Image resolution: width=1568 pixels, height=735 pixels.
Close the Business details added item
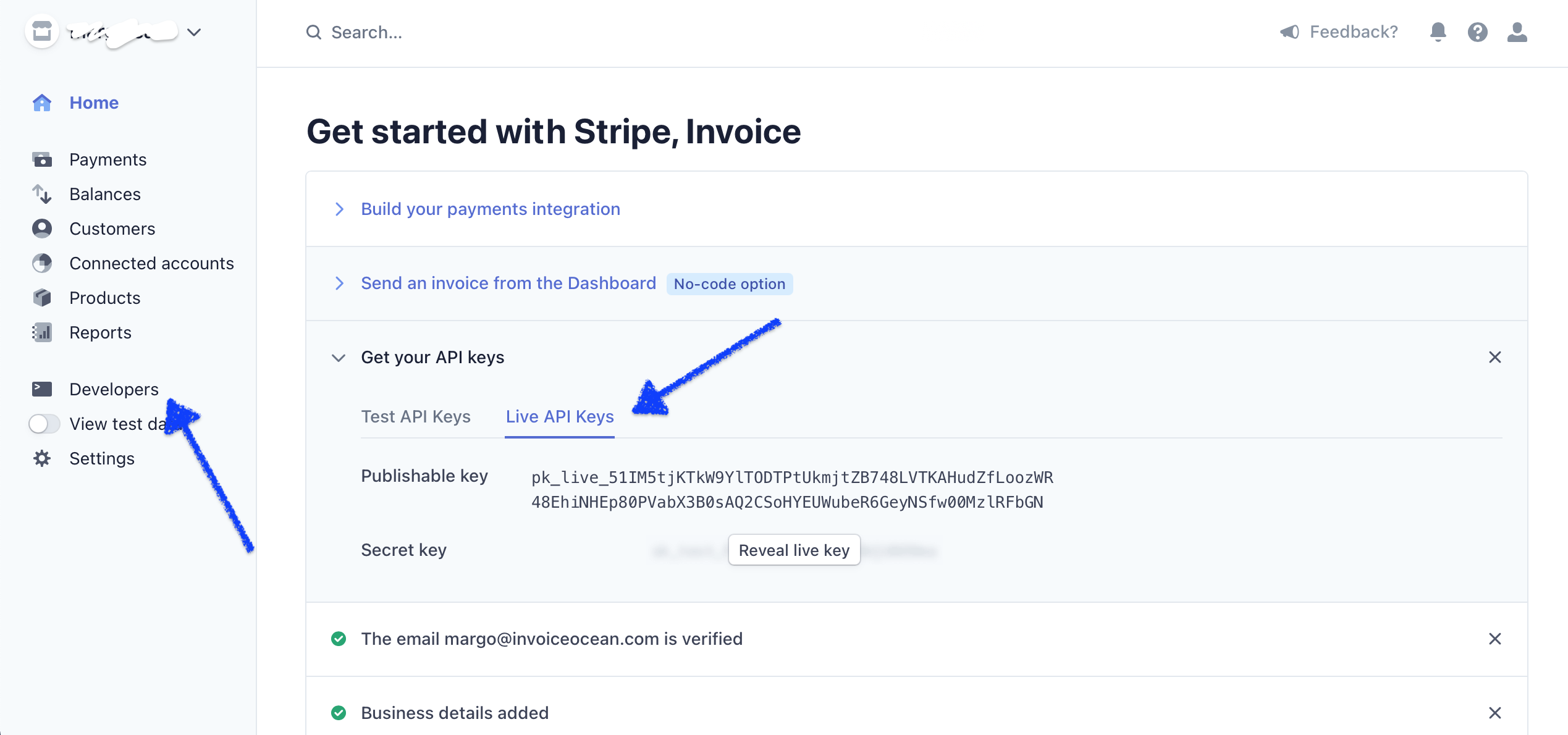point(1495,713)
